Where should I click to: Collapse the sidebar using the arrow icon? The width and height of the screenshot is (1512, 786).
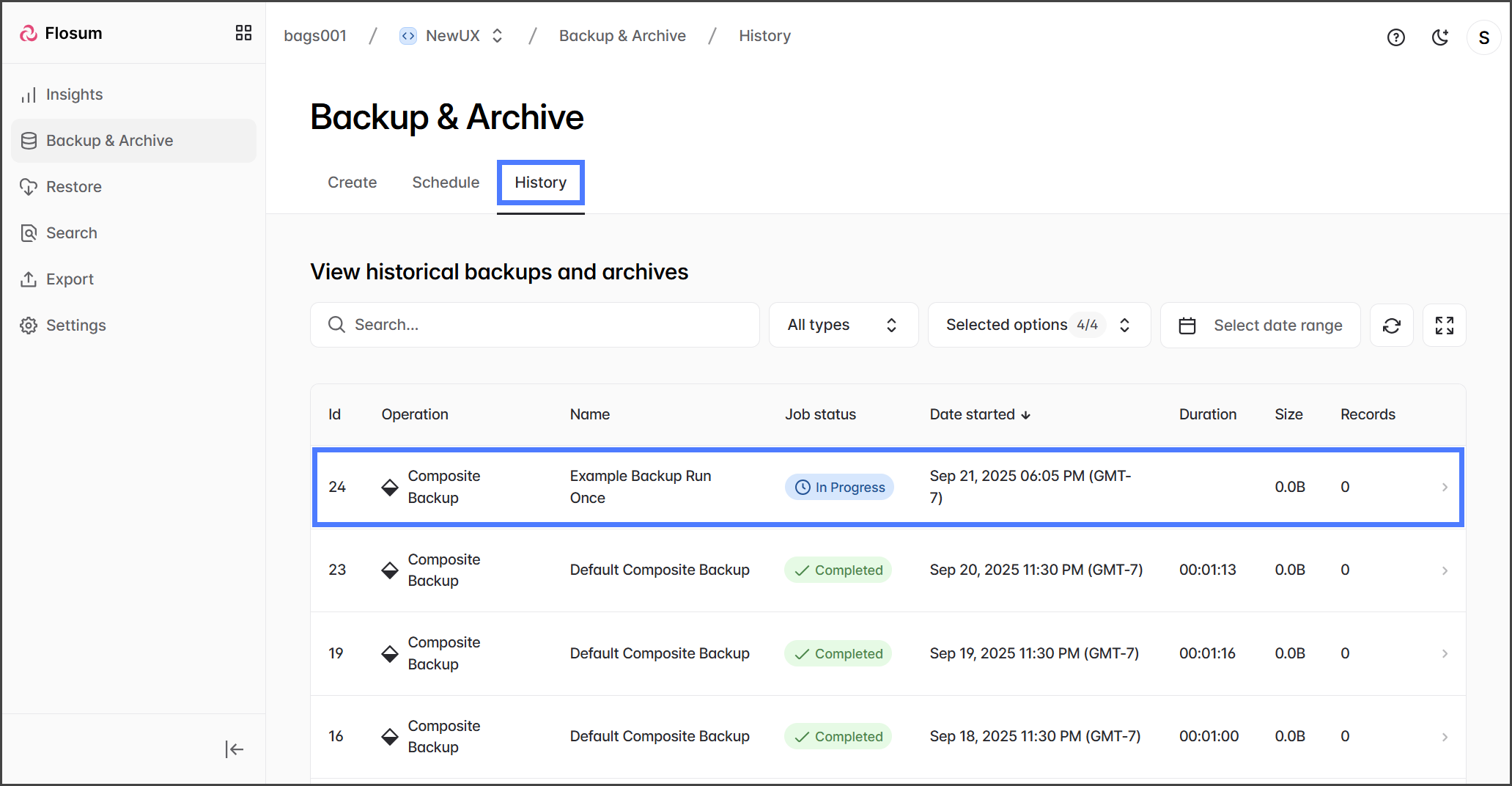point(234,749)
